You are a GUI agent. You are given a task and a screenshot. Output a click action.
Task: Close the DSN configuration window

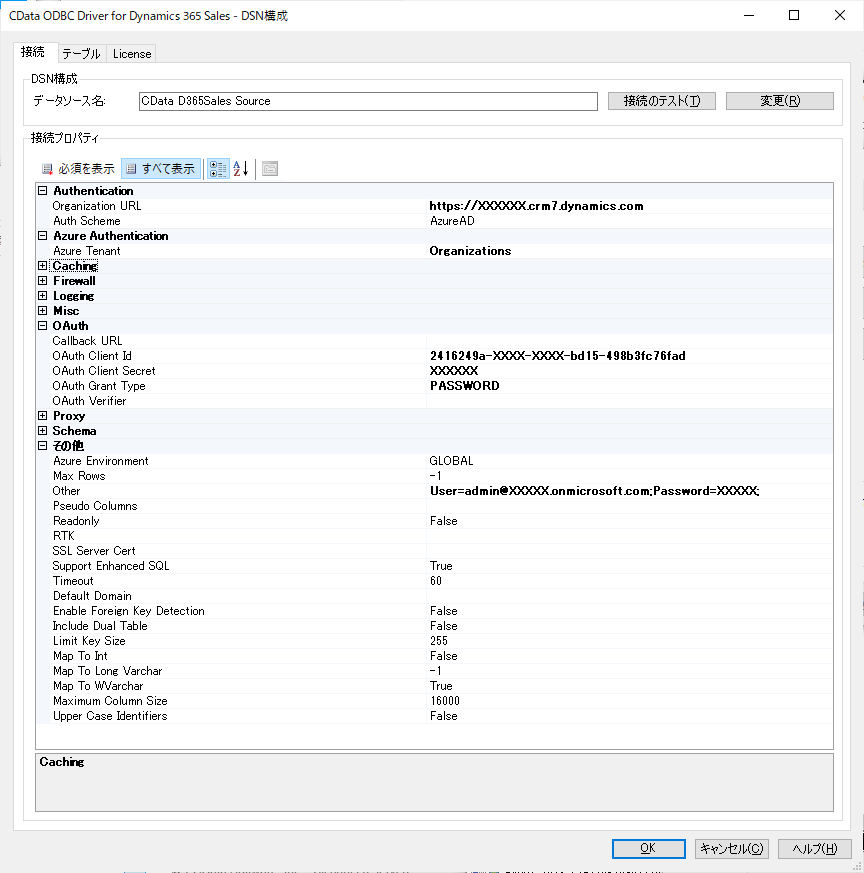click(x=840, y=15)
